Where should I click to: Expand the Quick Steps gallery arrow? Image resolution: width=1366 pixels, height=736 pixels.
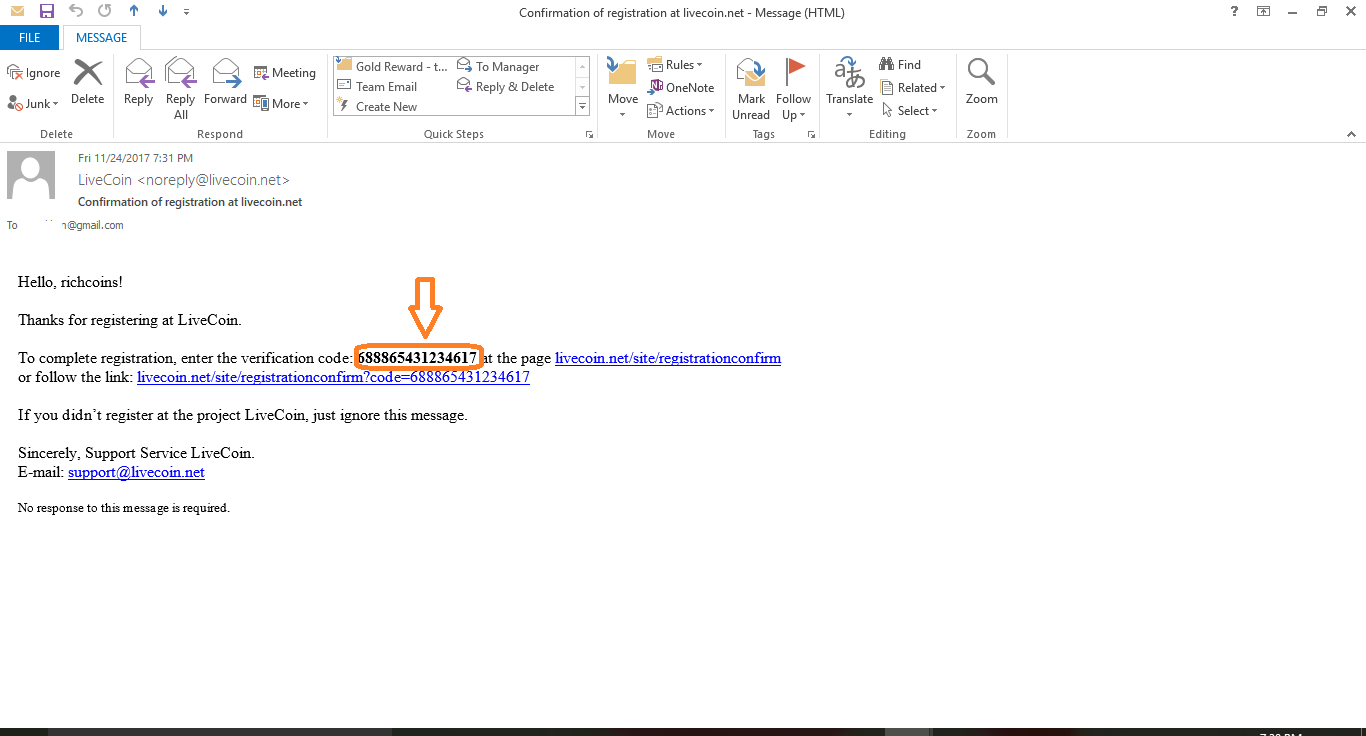(582, 105)
